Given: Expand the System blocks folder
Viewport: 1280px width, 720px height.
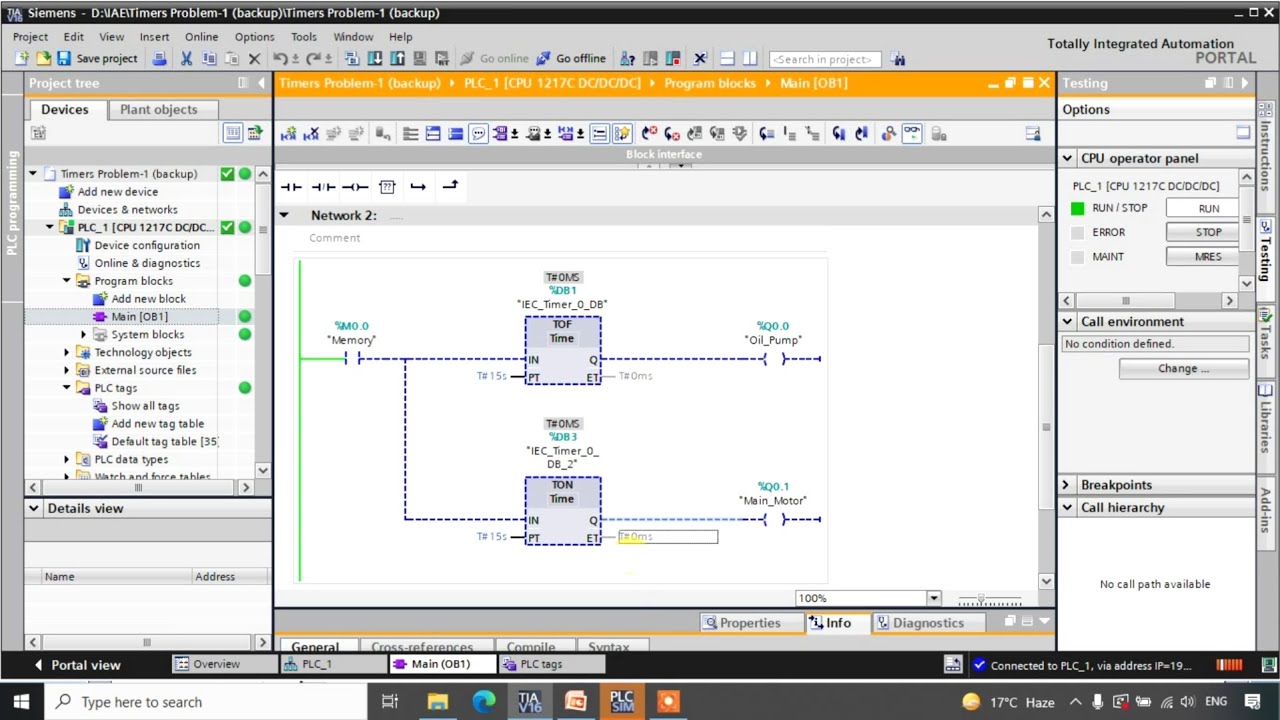Looking at the screenshot, I should coord(84,334).
